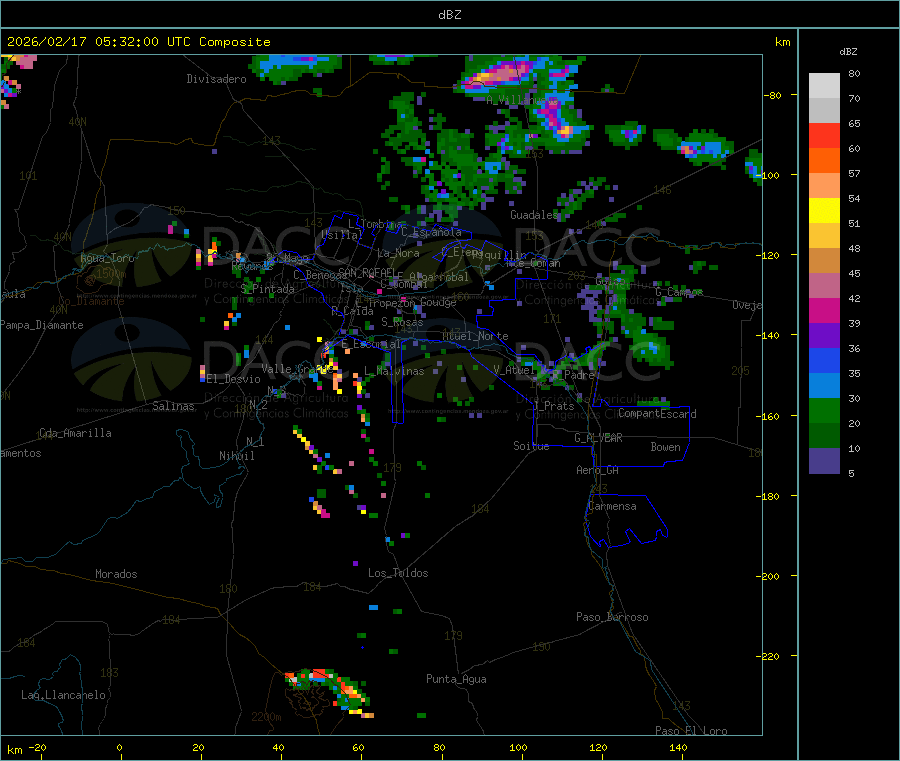Click the Agua_Toro label

click(x=107, y=258)
